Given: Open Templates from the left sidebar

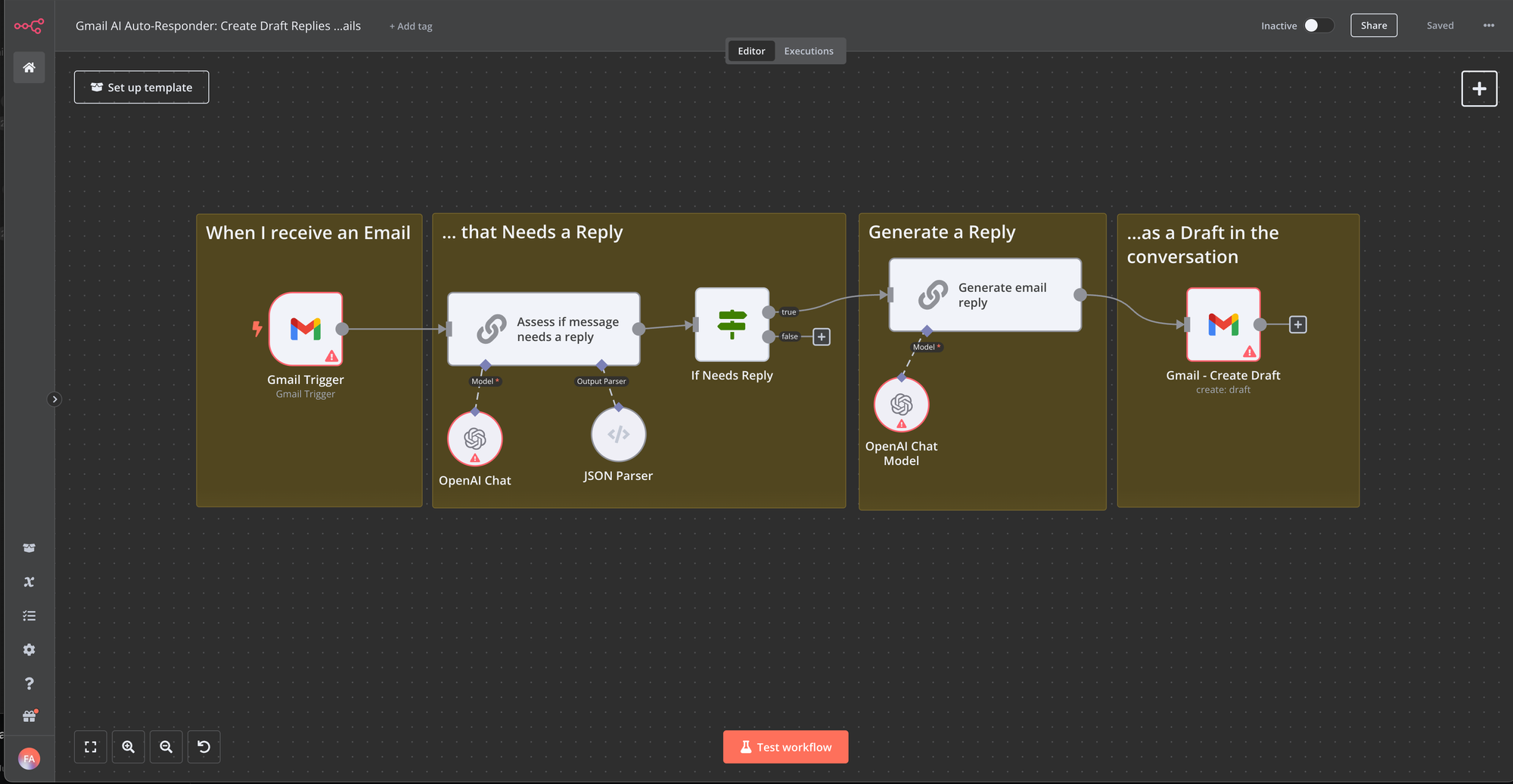Looking at the screenshot, I should point(29,547).
